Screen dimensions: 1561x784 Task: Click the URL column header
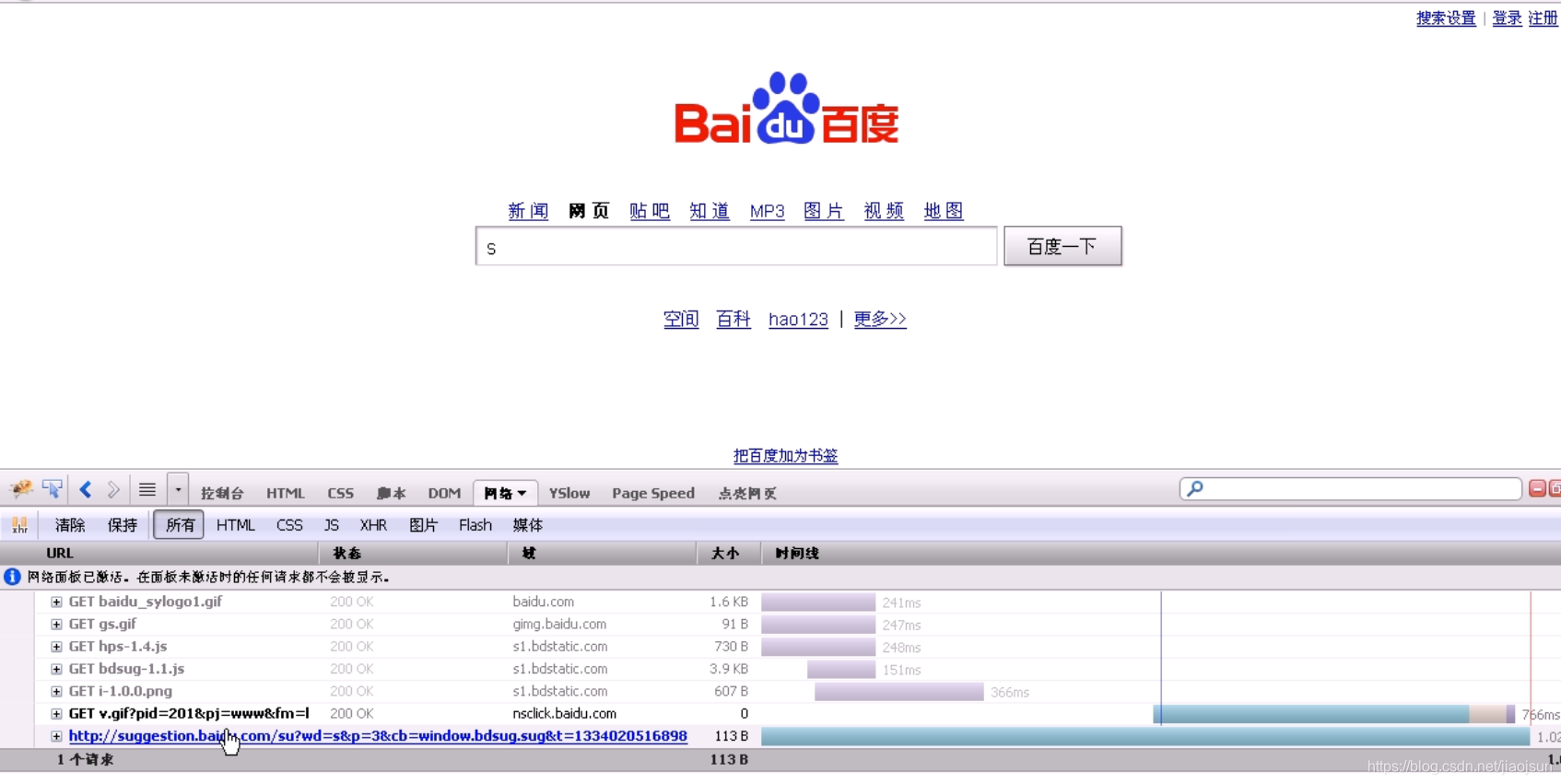tap(159, 553)
